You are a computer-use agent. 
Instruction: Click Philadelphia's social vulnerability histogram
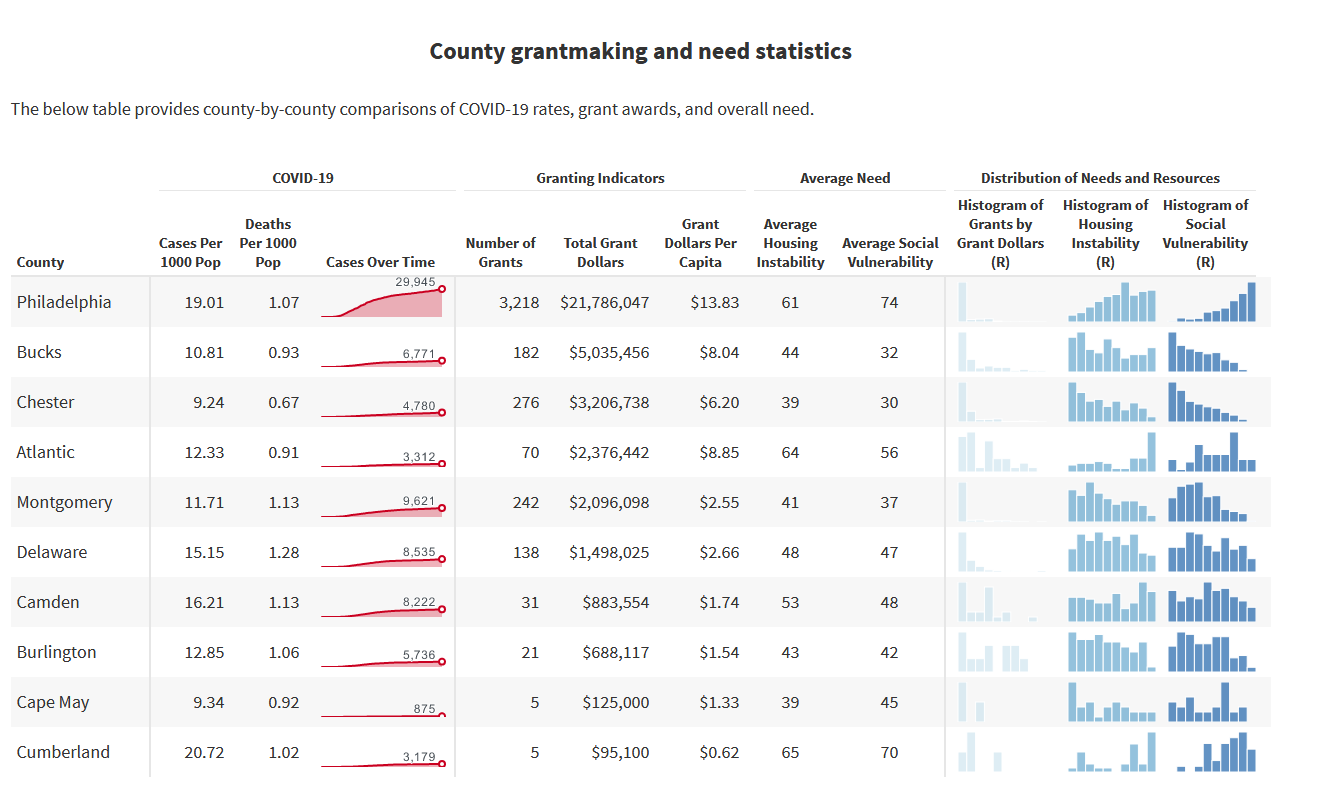1216,301
